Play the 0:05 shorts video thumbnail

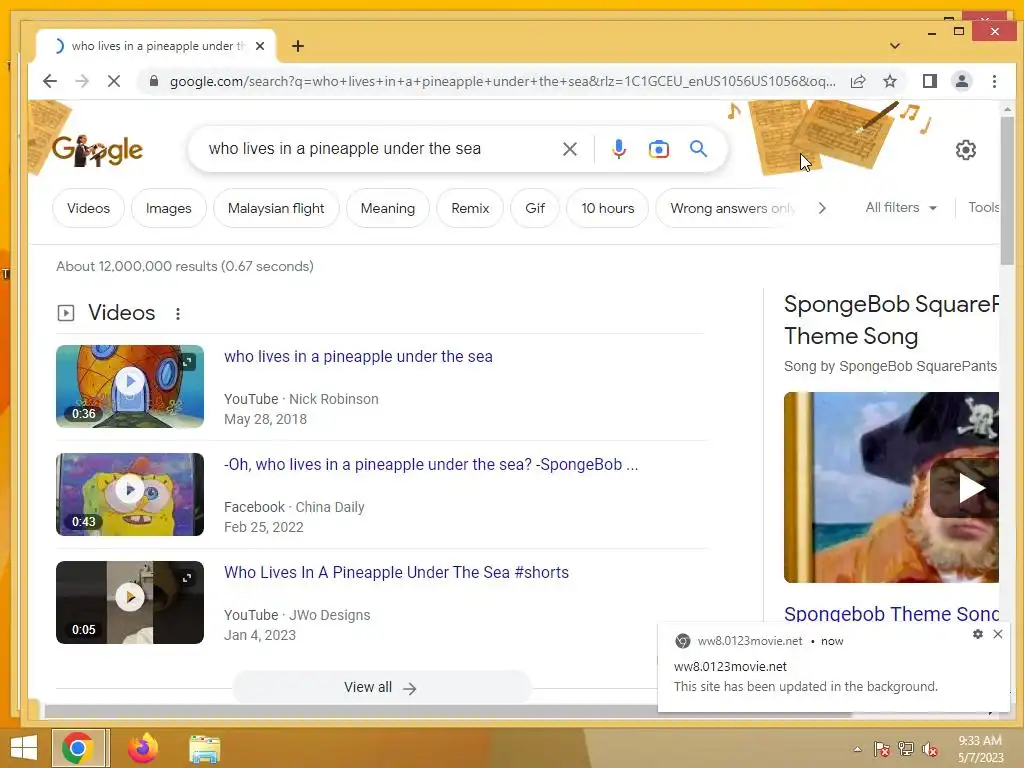click(x=130, y=602)
